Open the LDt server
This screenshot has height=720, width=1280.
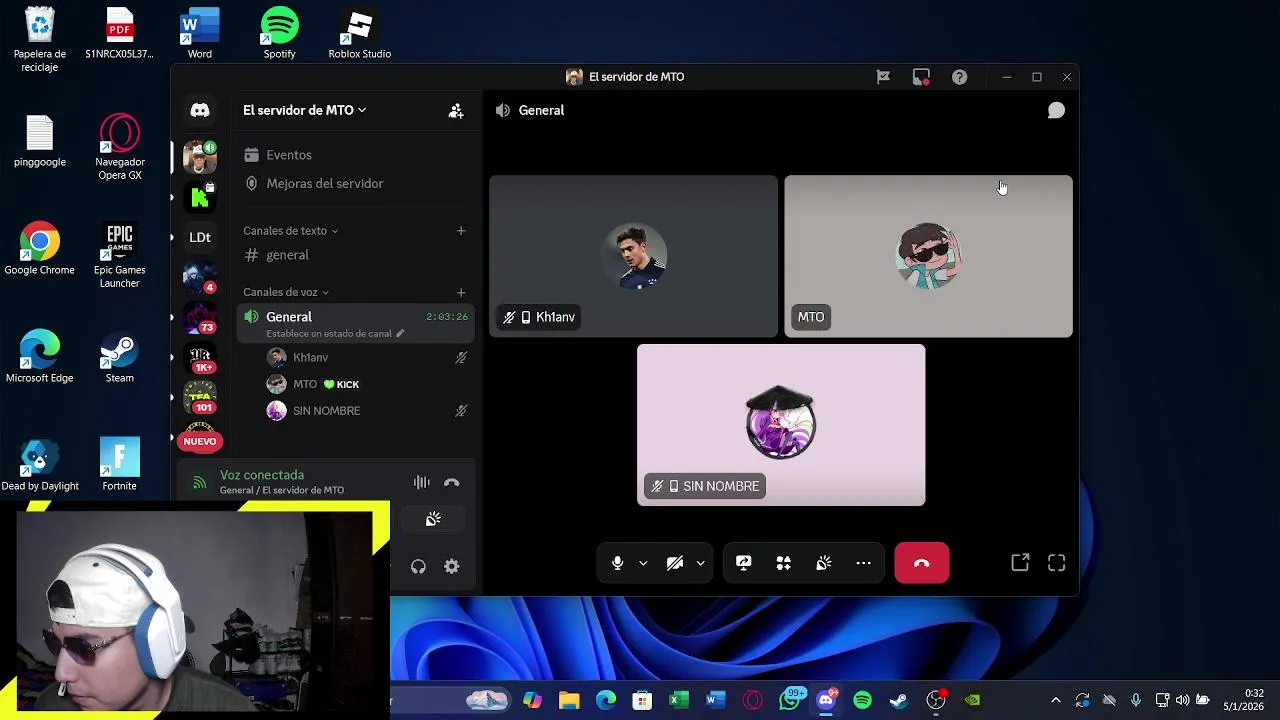pos(200,237)
